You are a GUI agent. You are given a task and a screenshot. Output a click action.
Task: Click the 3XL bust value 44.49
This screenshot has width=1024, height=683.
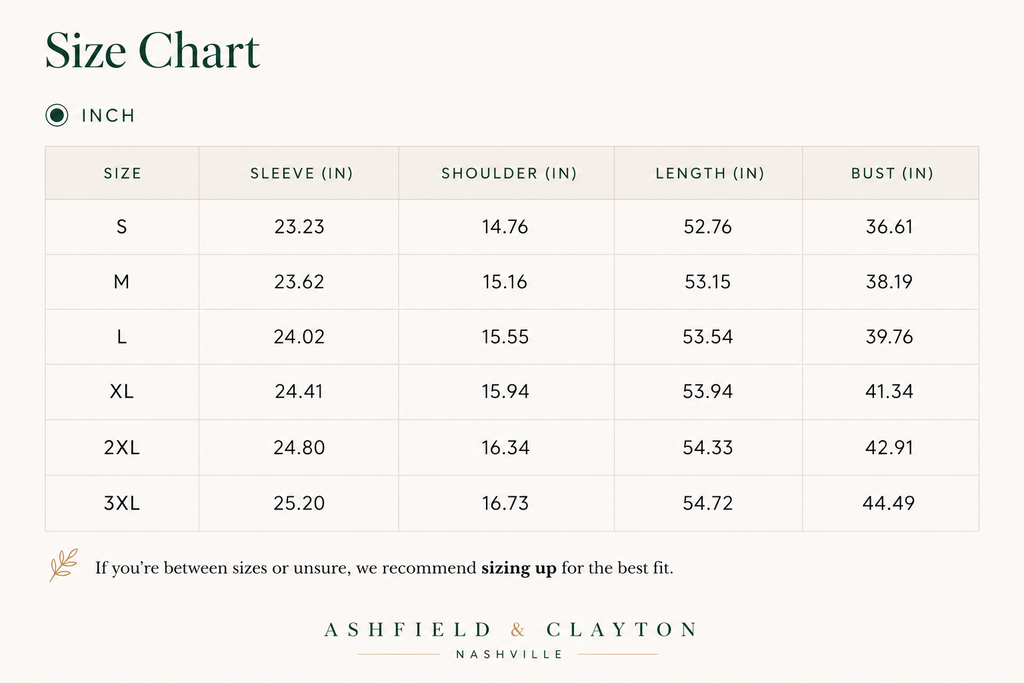tap(888, 503)
